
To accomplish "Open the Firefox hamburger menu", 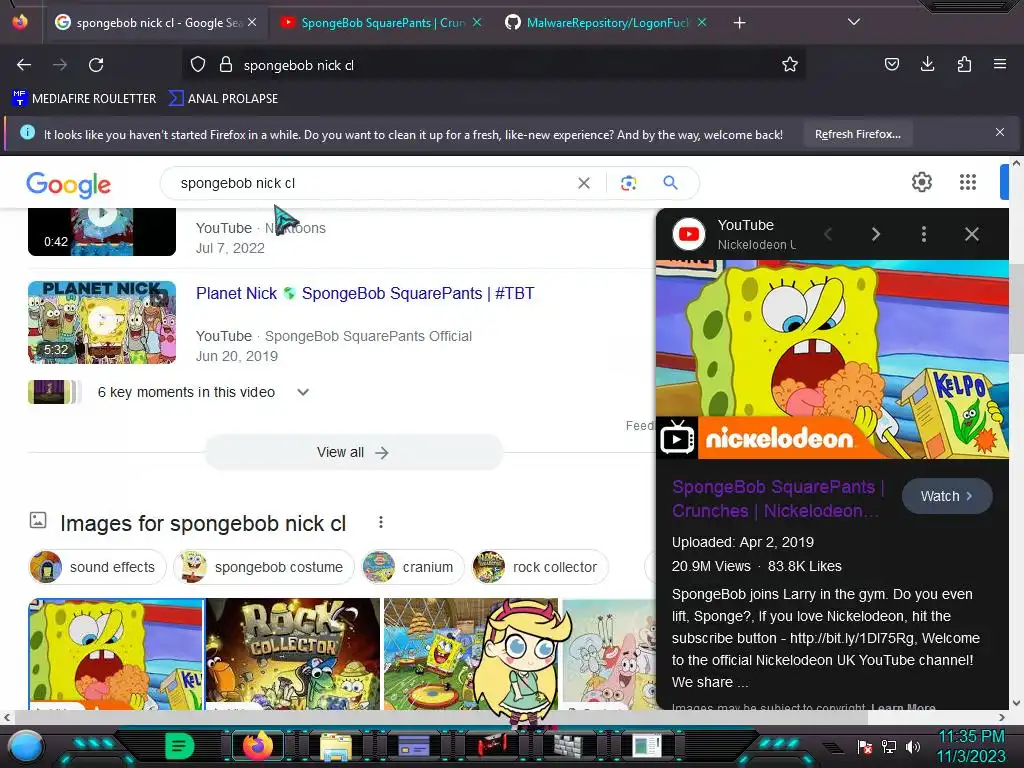I will [999, 64].
